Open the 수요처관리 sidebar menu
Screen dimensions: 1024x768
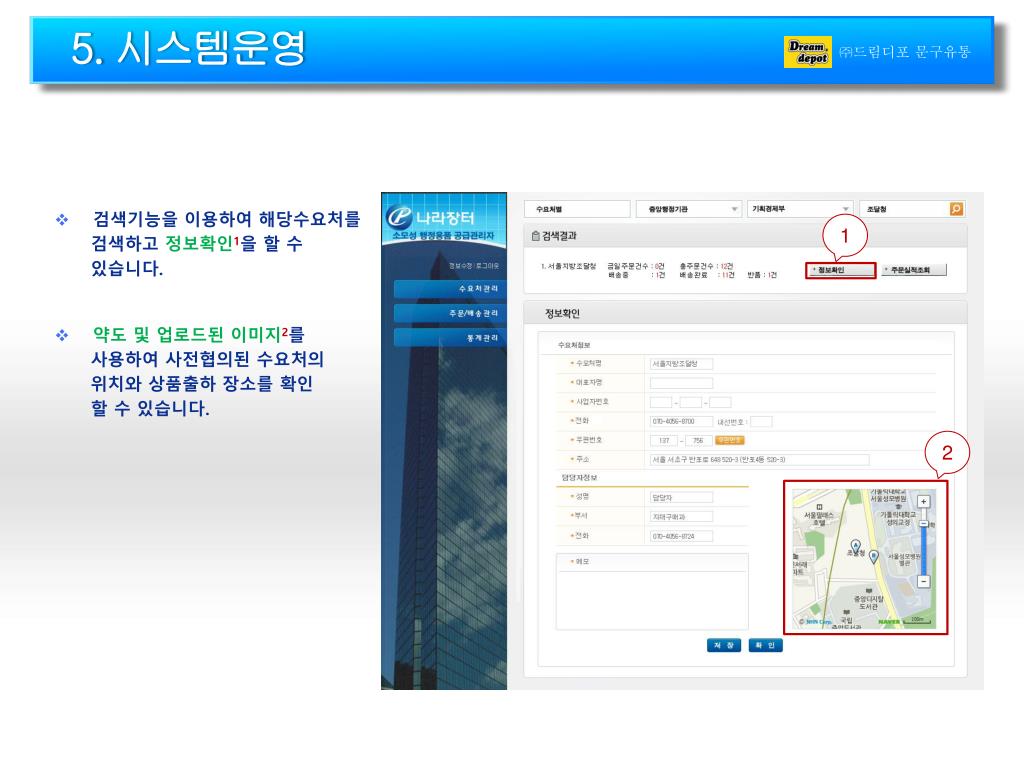click(x=450, y=289)
